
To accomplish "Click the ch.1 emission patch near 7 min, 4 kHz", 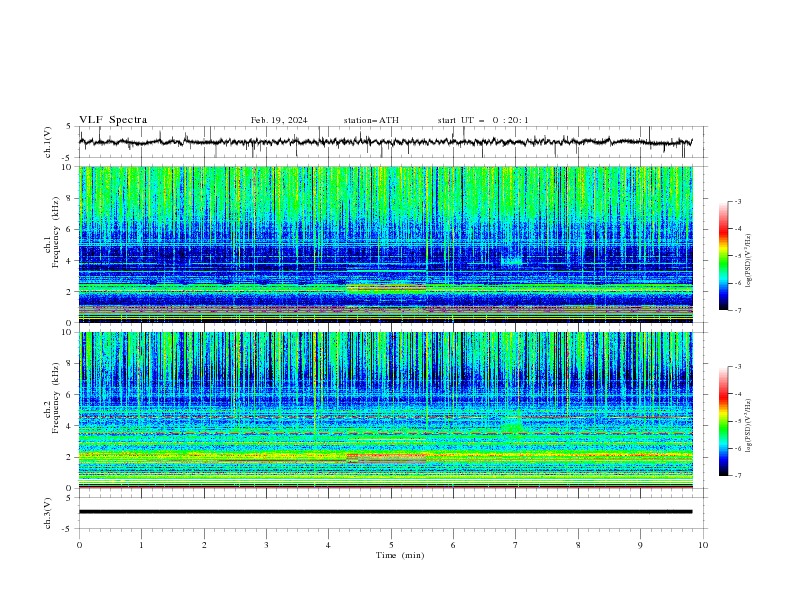I will pyautogui.click(x=511, y=261).
